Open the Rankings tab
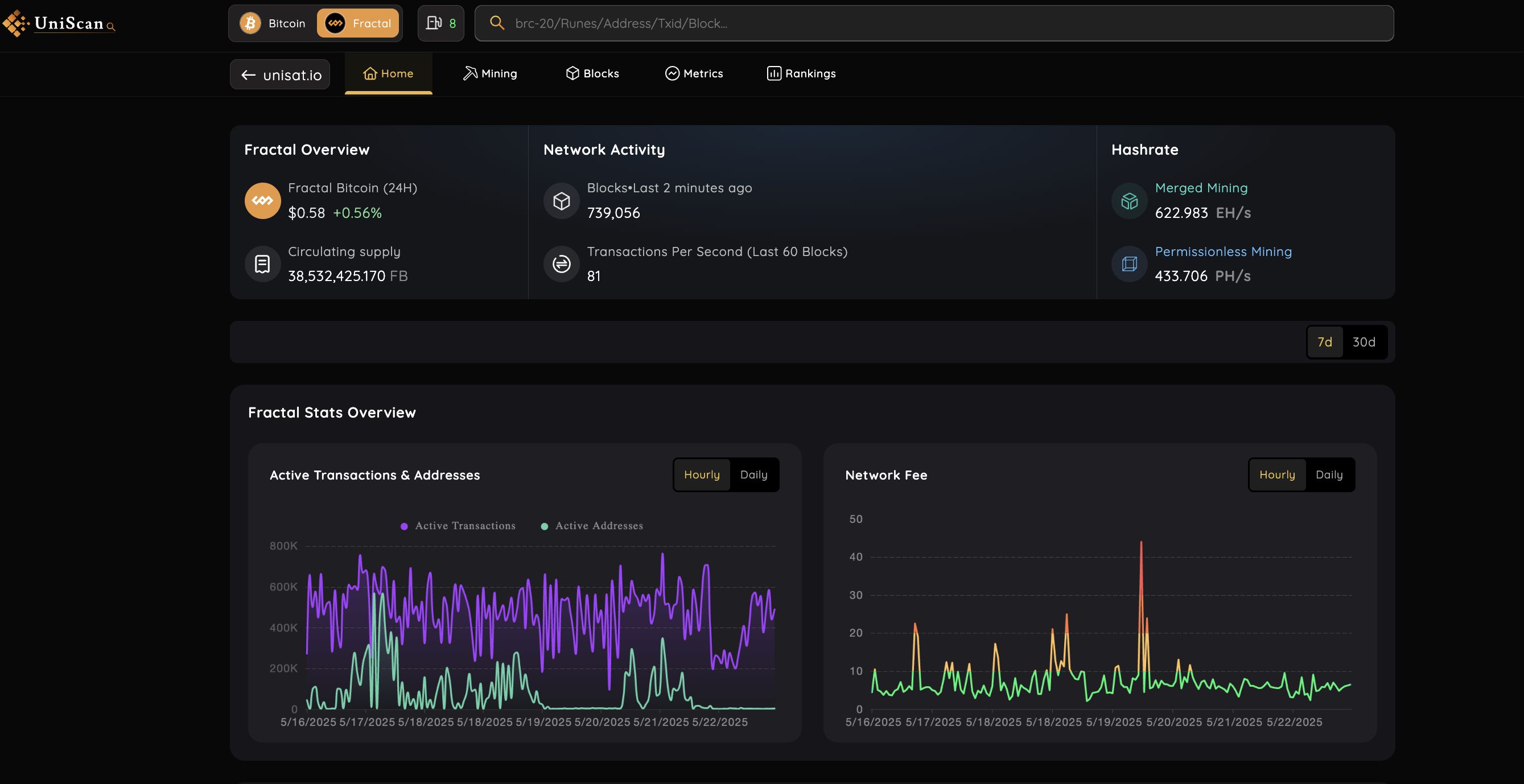The image size is (1524, 784). click(801, 73)
